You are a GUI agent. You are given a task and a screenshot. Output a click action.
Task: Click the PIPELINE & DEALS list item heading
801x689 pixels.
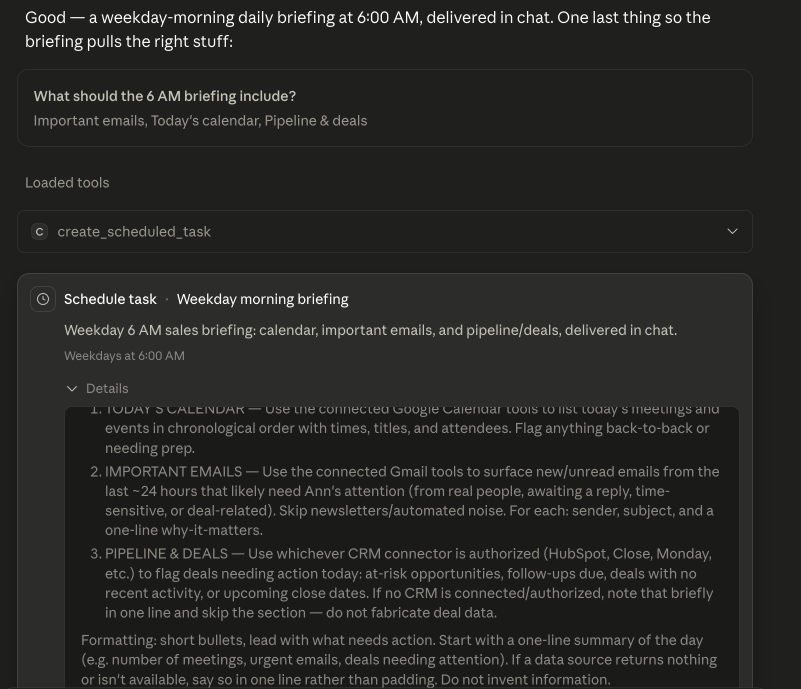pos(167,554)
